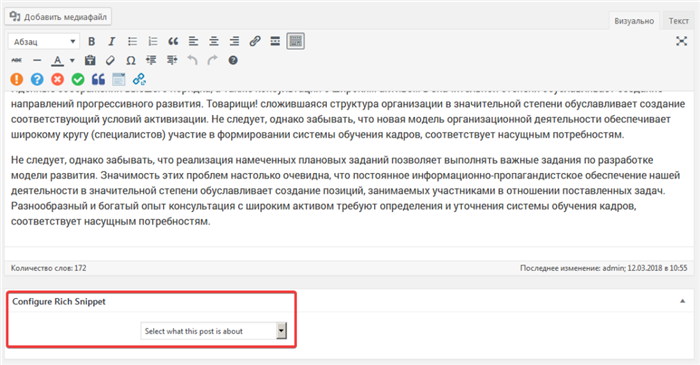Collapse the Configure Rich Snippet panel
This screenshot has height=365, width=700.
(682, 301)
